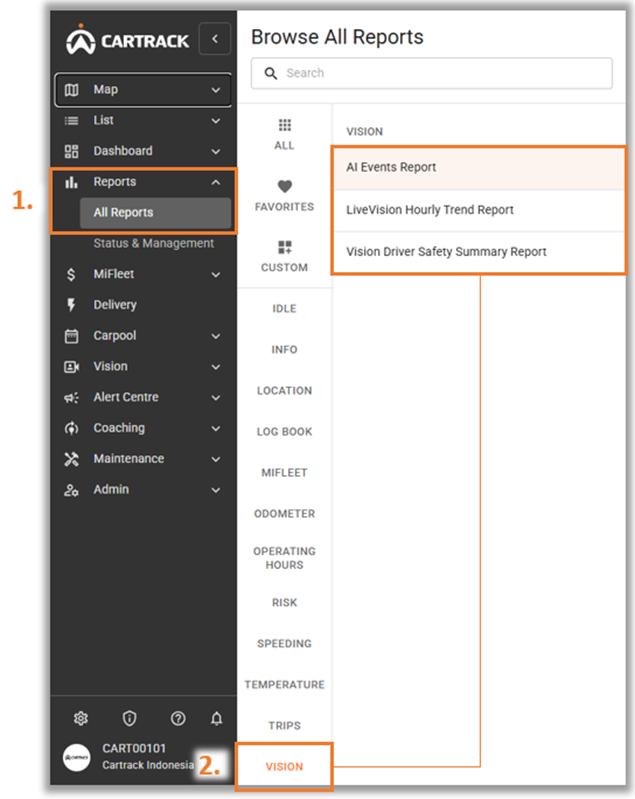This screenshot has height=799, width=635.
Task: Select the RISK report category
Action: 284,603
